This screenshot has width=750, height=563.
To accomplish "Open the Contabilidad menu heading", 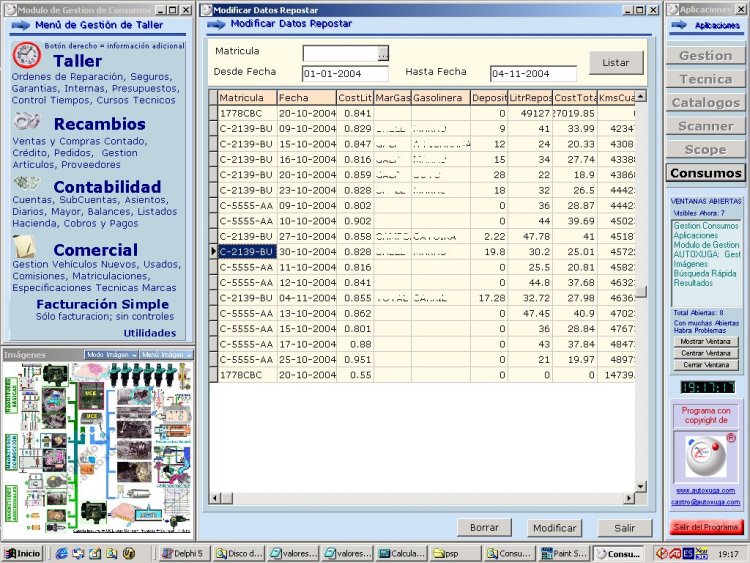I will [x=107, y=187].
